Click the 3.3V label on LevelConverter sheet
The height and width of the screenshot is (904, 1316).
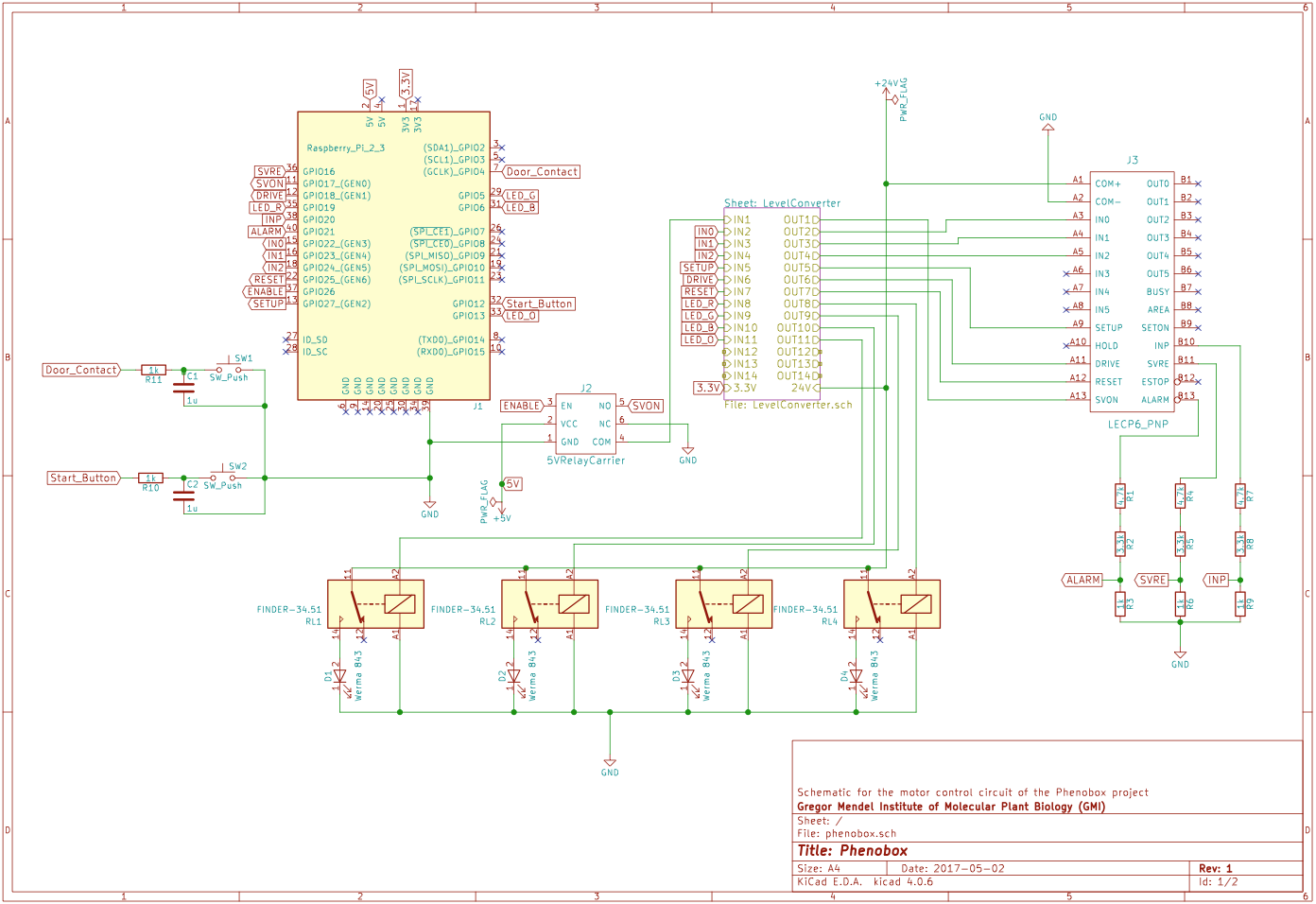coord(709,388)
